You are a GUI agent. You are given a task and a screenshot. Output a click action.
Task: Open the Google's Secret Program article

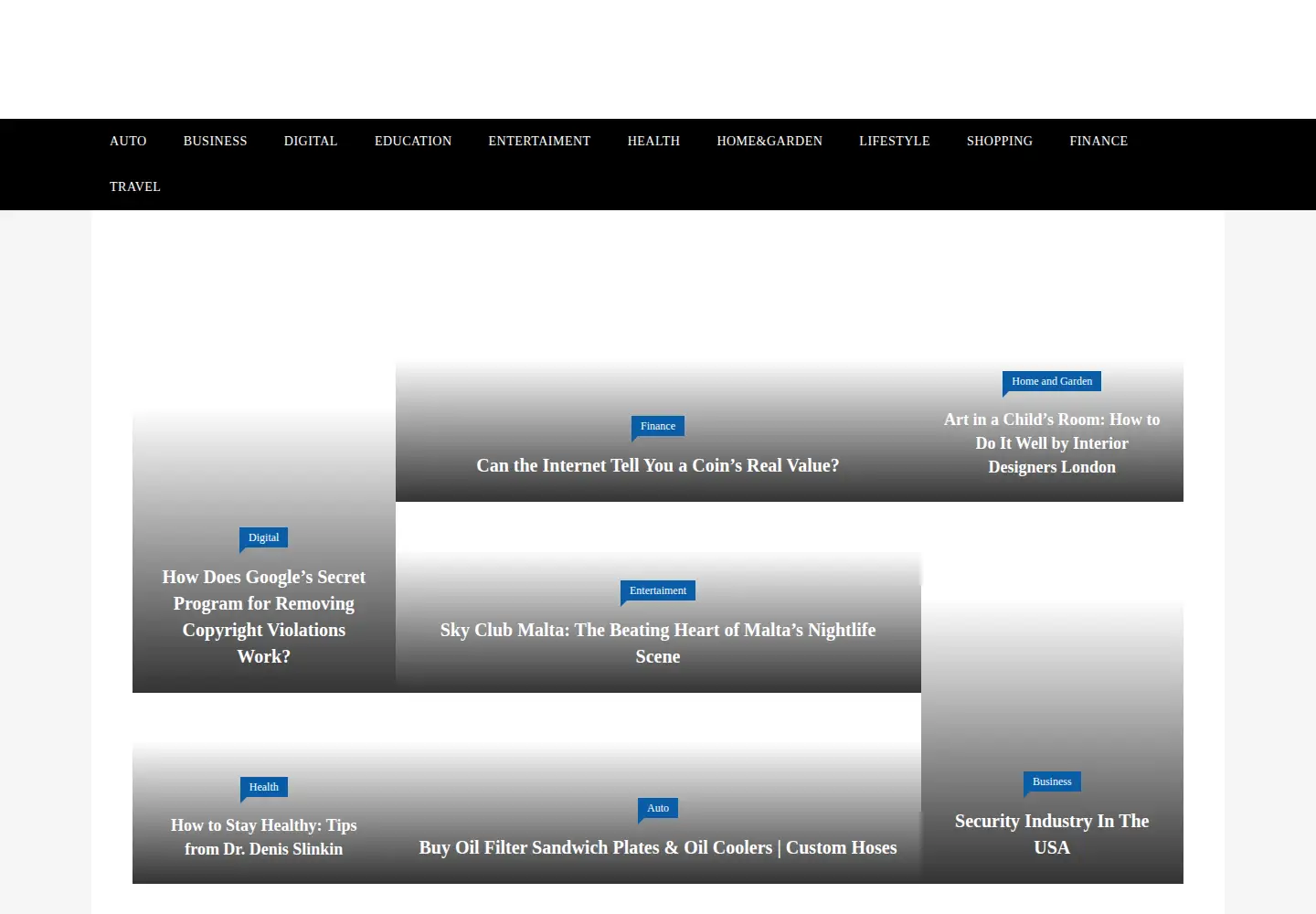[x=264, y=617]
